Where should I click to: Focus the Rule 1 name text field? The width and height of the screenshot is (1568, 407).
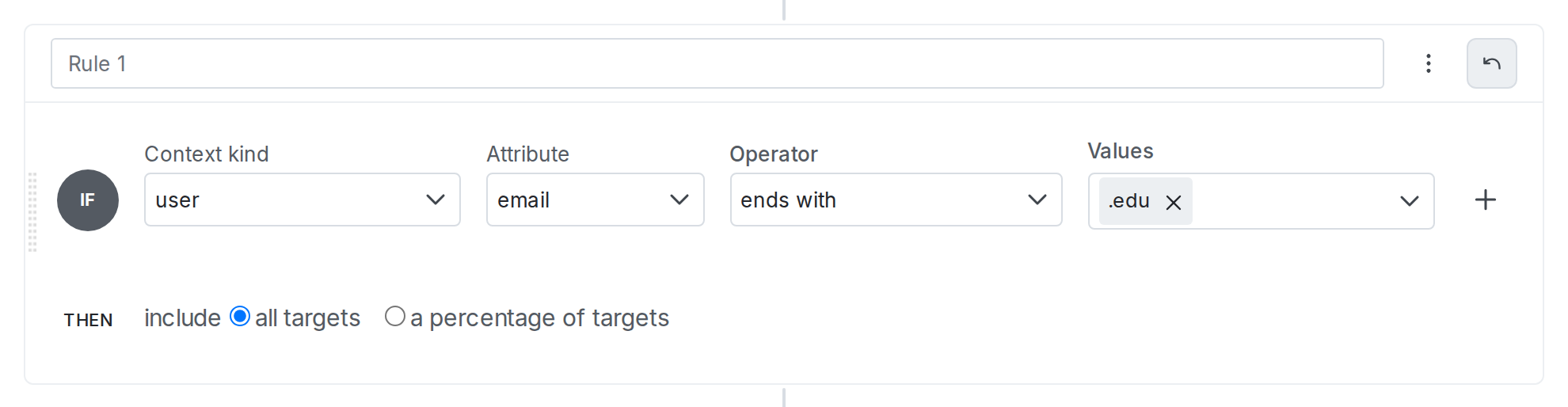(717, 63)
